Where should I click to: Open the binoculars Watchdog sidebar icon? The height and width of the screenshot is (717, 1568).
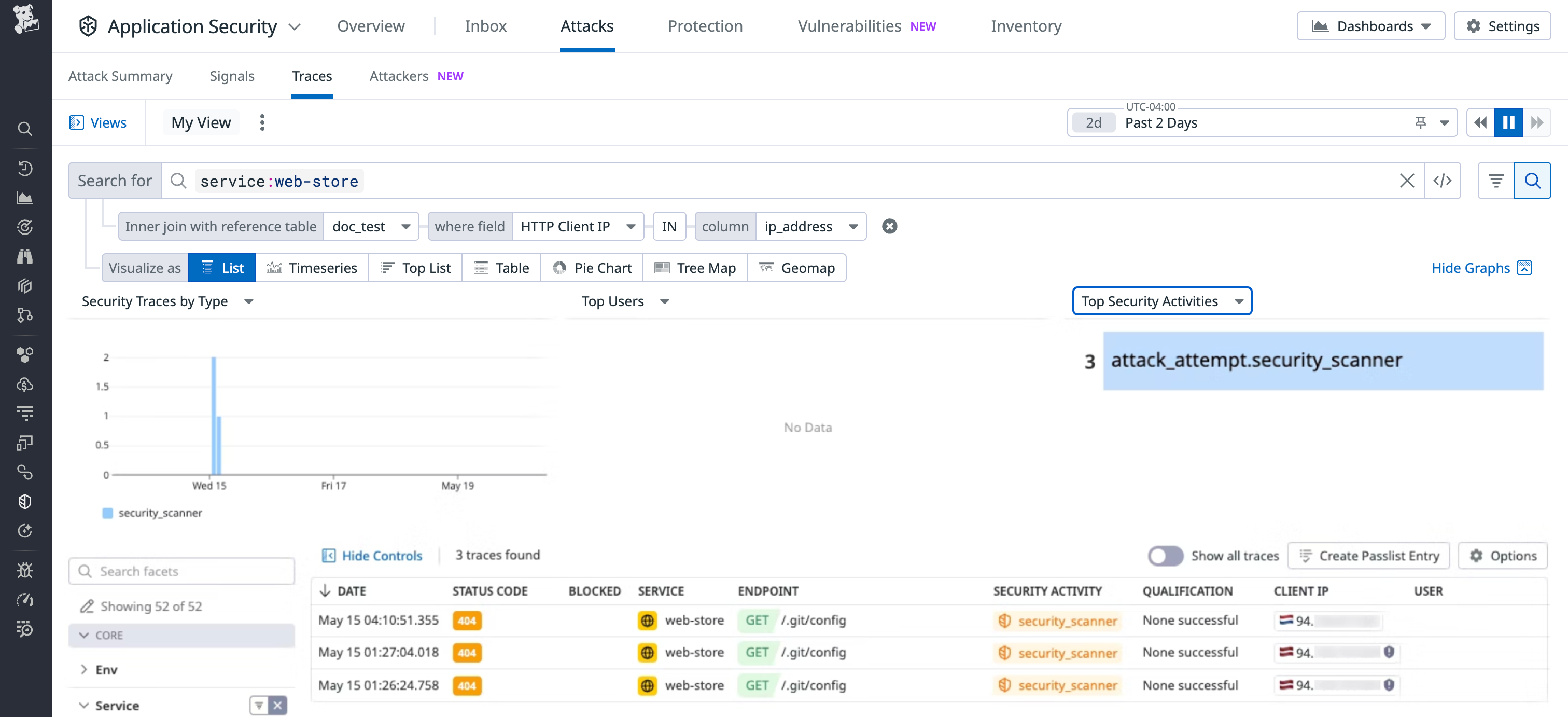24,256
